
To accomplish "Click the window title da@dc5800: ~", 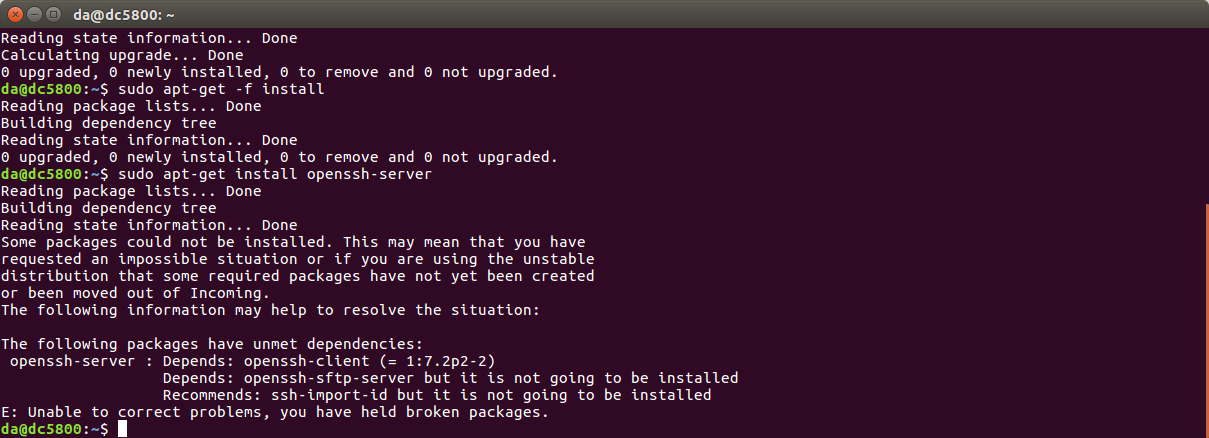I will [123, 15].
